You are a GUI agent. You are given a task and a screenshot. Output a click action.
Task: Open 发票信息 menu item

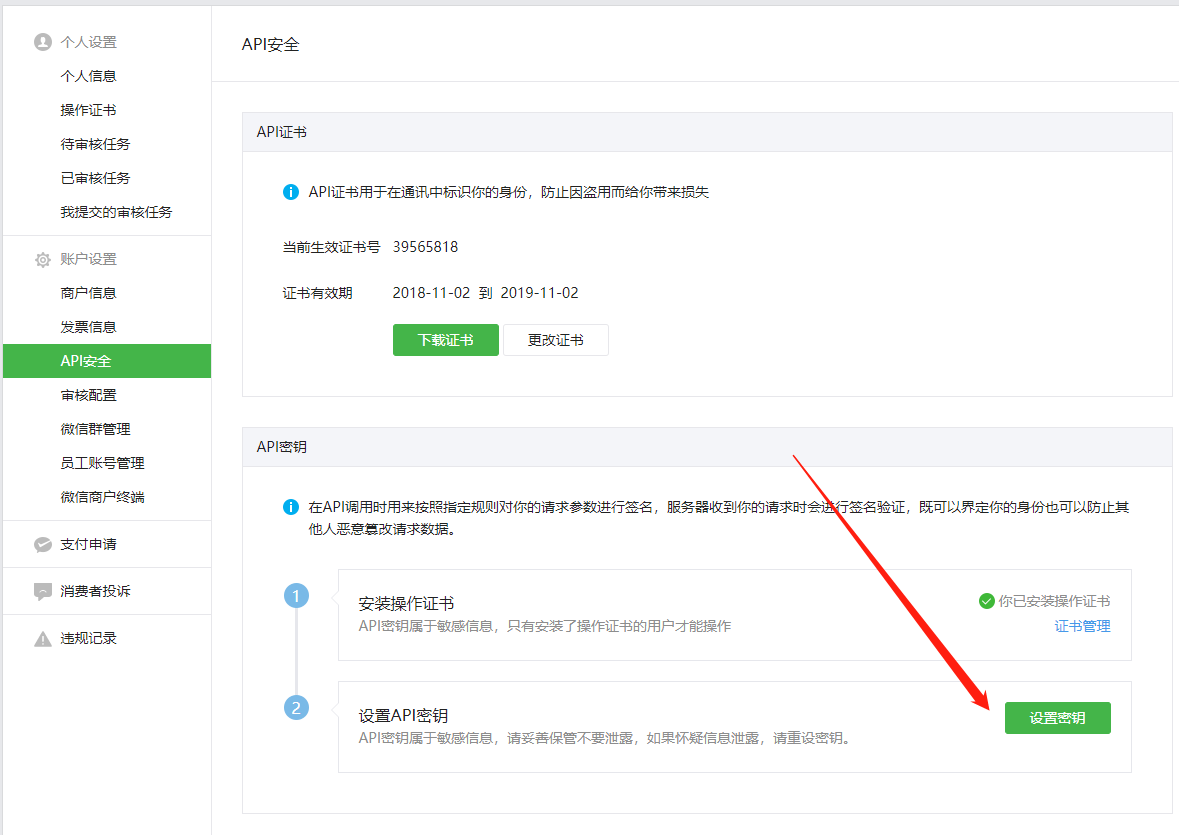[x=88, y=327]
